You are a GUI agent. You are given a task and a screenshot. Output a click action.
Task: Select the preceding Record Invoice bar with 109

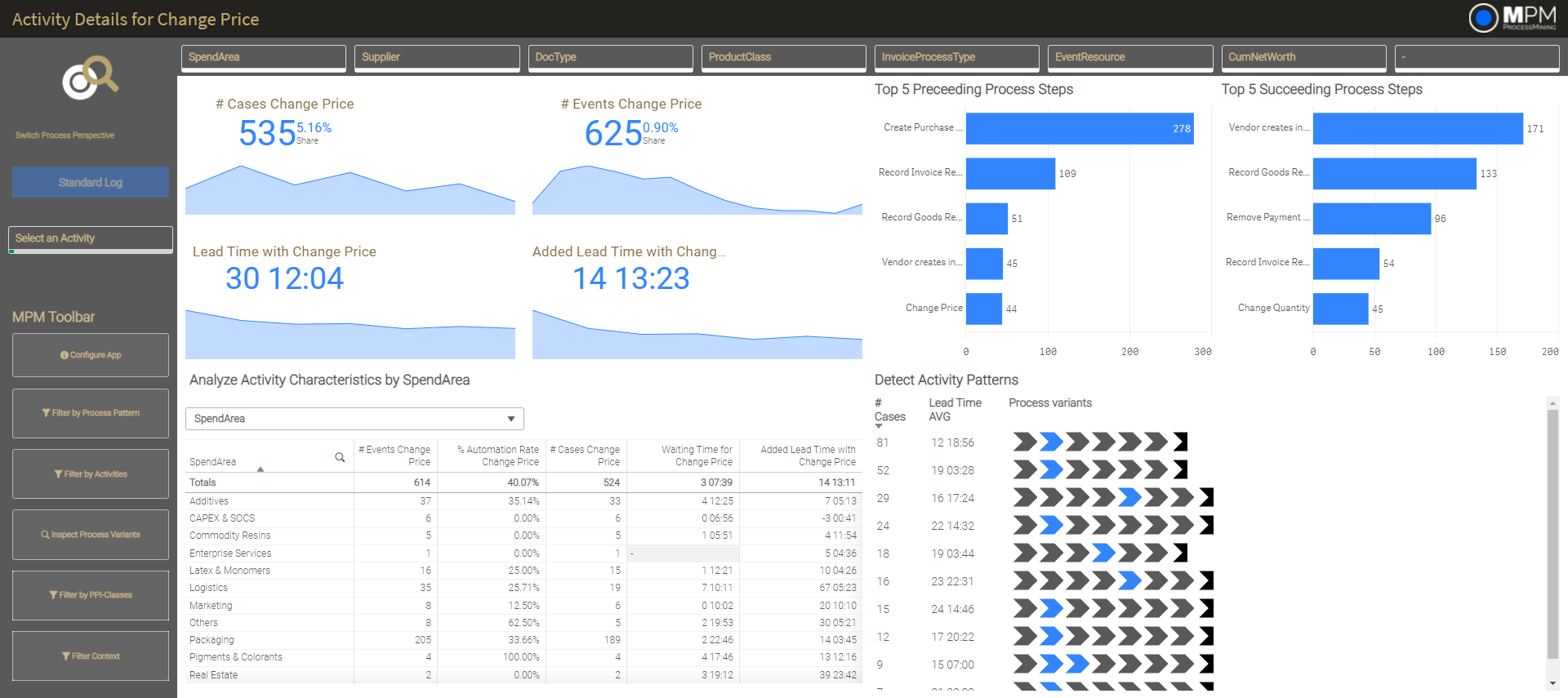click(1010, 173)
